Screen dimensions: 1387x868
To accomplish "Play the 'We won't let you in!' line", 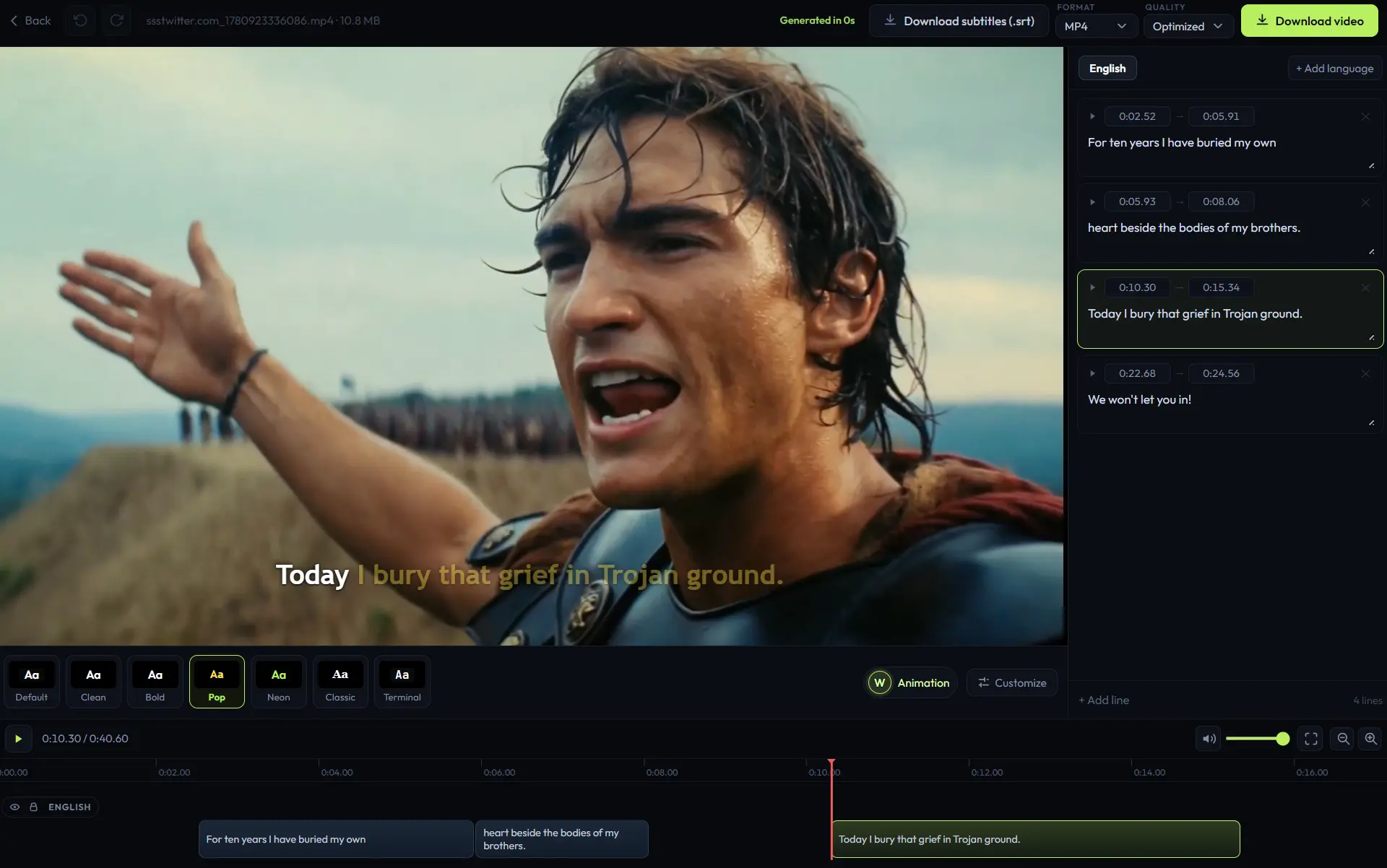I will click(x=1092, y=373).
